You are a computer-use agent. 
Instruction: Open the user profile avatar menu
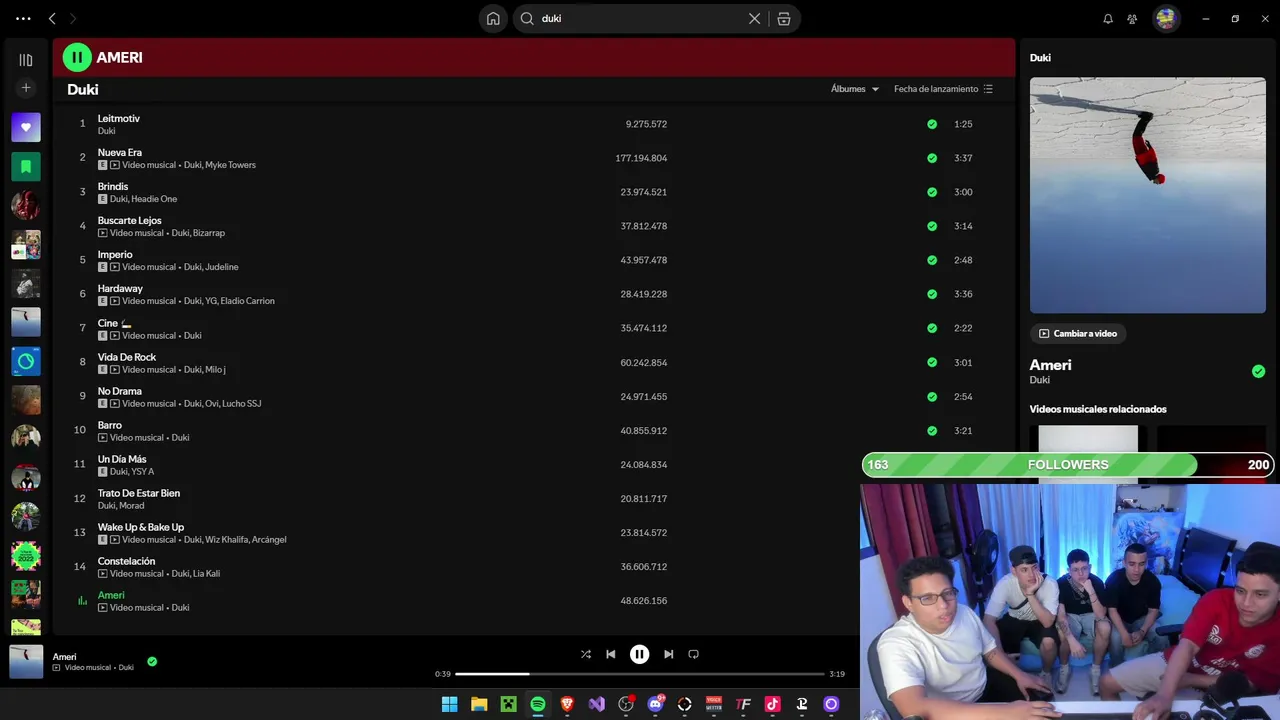click(x=1166, y=18)
